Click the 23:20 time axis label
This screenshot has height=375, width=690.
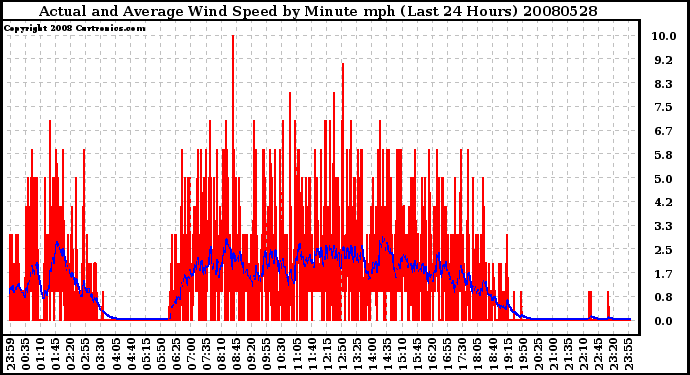coord(613,354)
